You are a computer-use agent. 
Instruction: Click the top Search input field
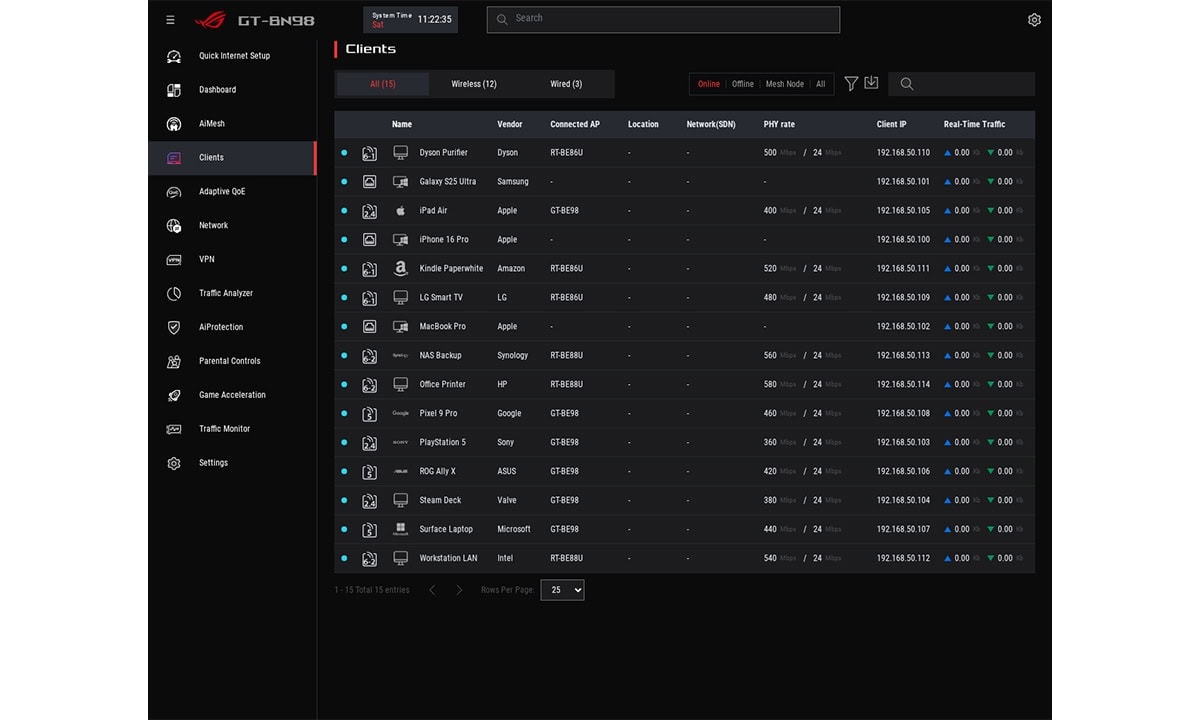[x=663, y=19]
